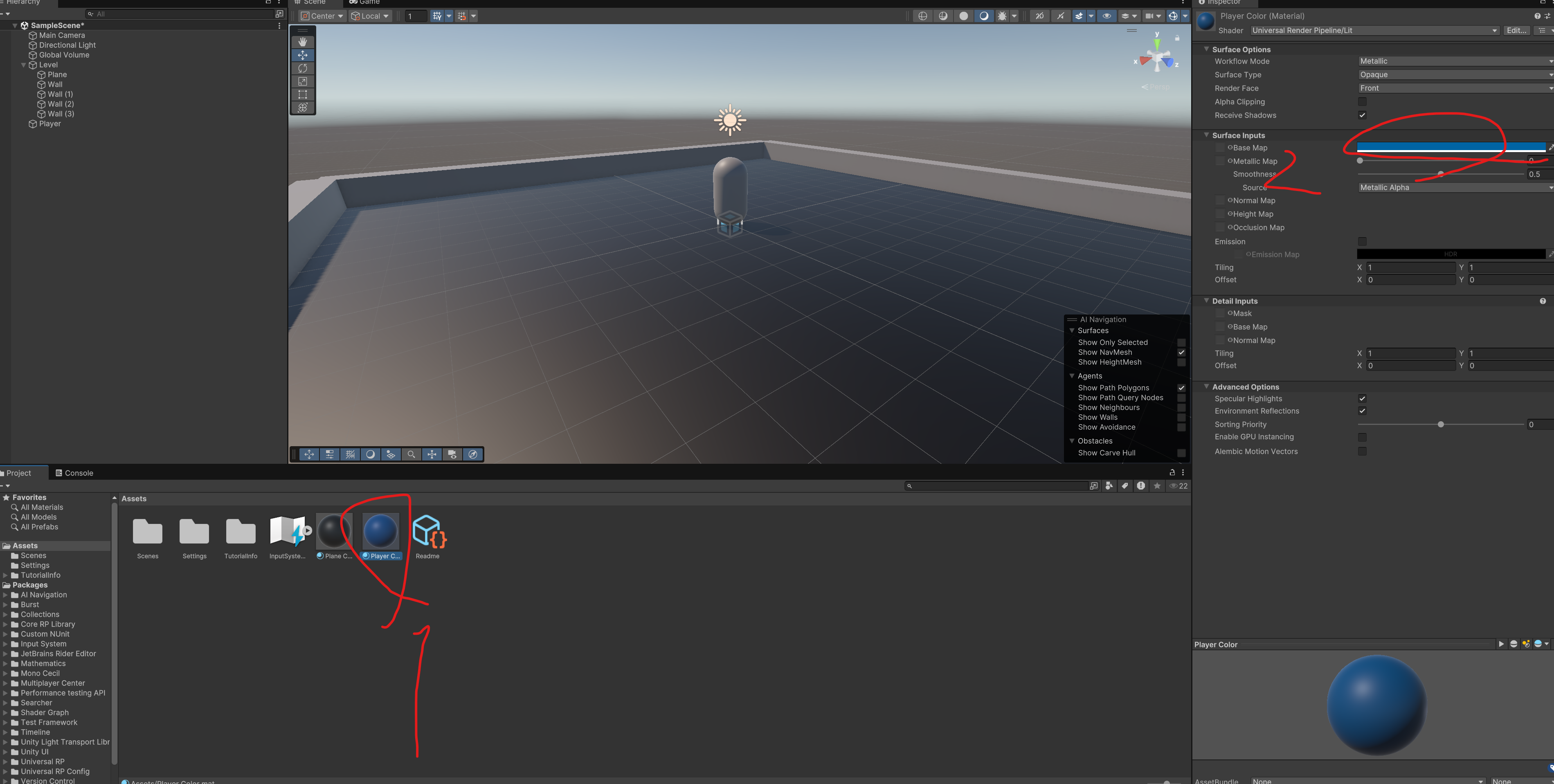Disable Show NavMesh checkbox

tap(1181, 352)
